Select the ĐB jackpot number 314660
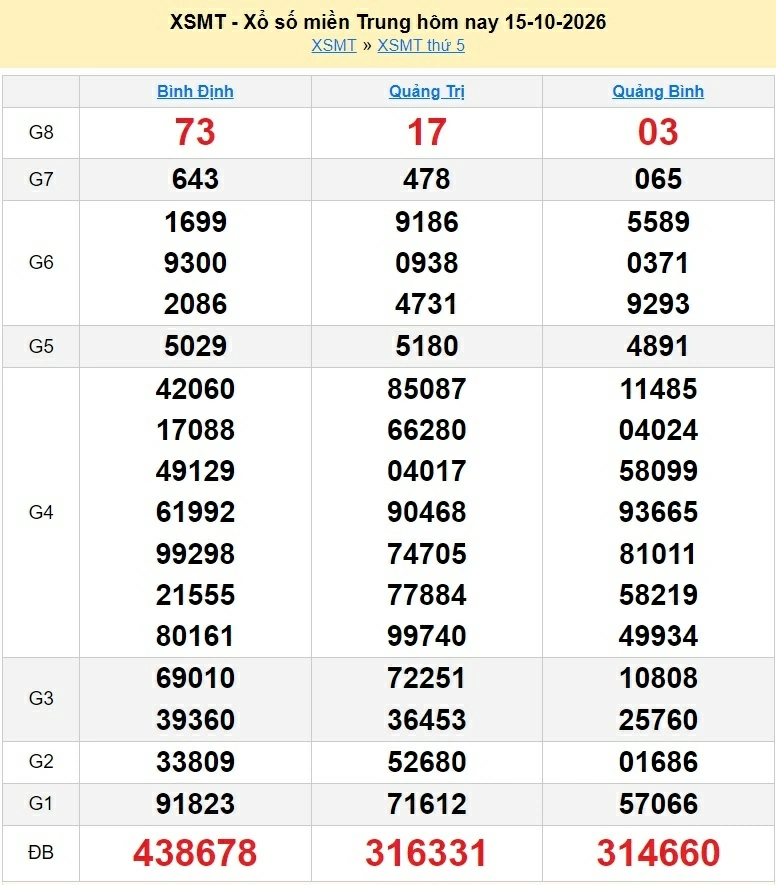Screen dimensions: 776x885 click(658, 853)
